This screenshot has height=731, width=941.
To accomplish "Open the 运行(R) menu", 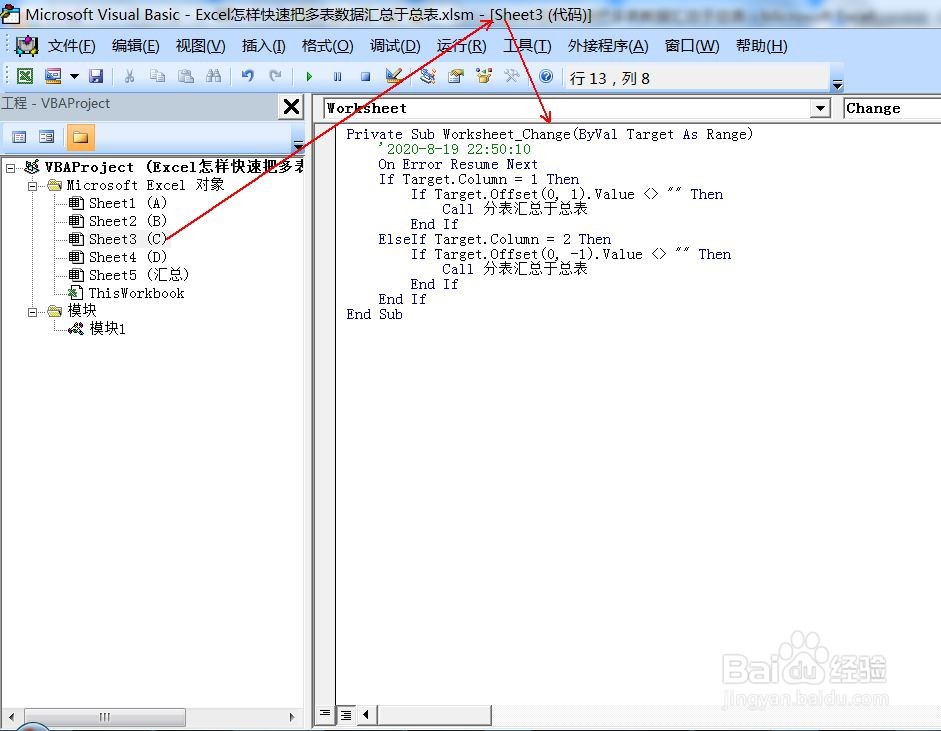I will pyautogui.click(x=461, y=46).
